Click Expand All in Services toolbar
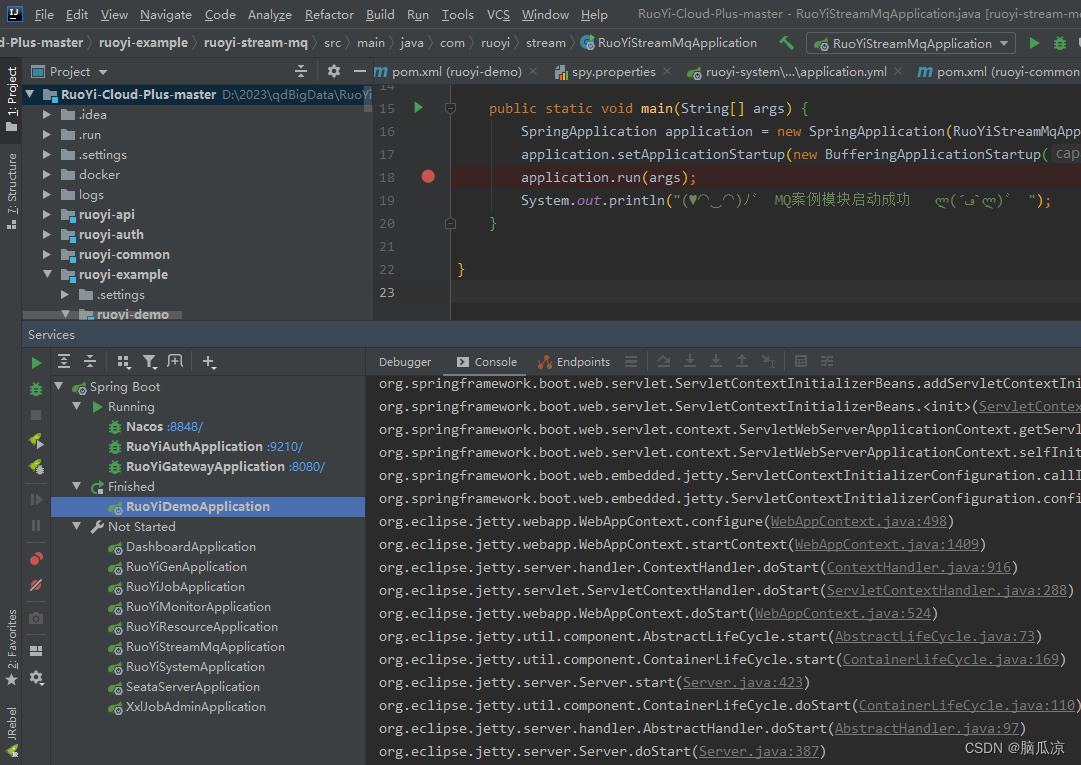1081x765 pixels. coord(64,361)
